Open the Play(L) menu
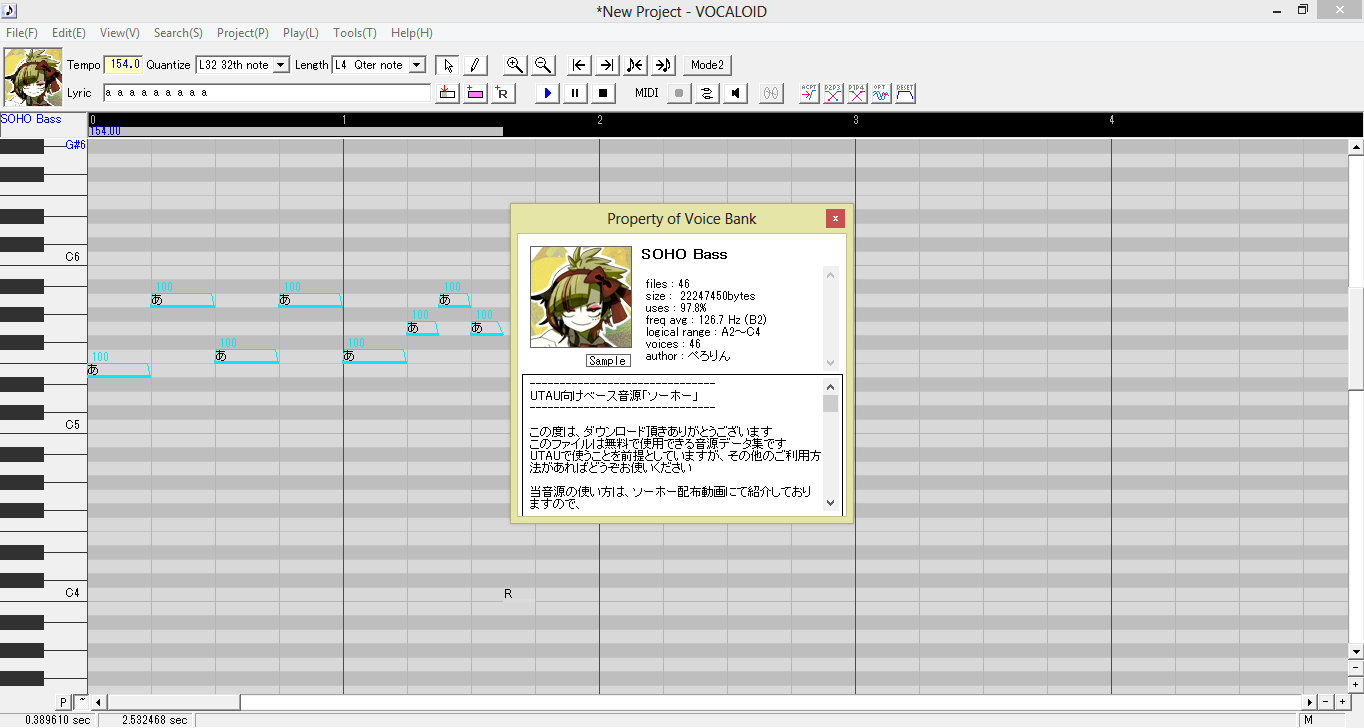Image resolution: width=1364 pixels, height=728 pixels. pos(301,33)
